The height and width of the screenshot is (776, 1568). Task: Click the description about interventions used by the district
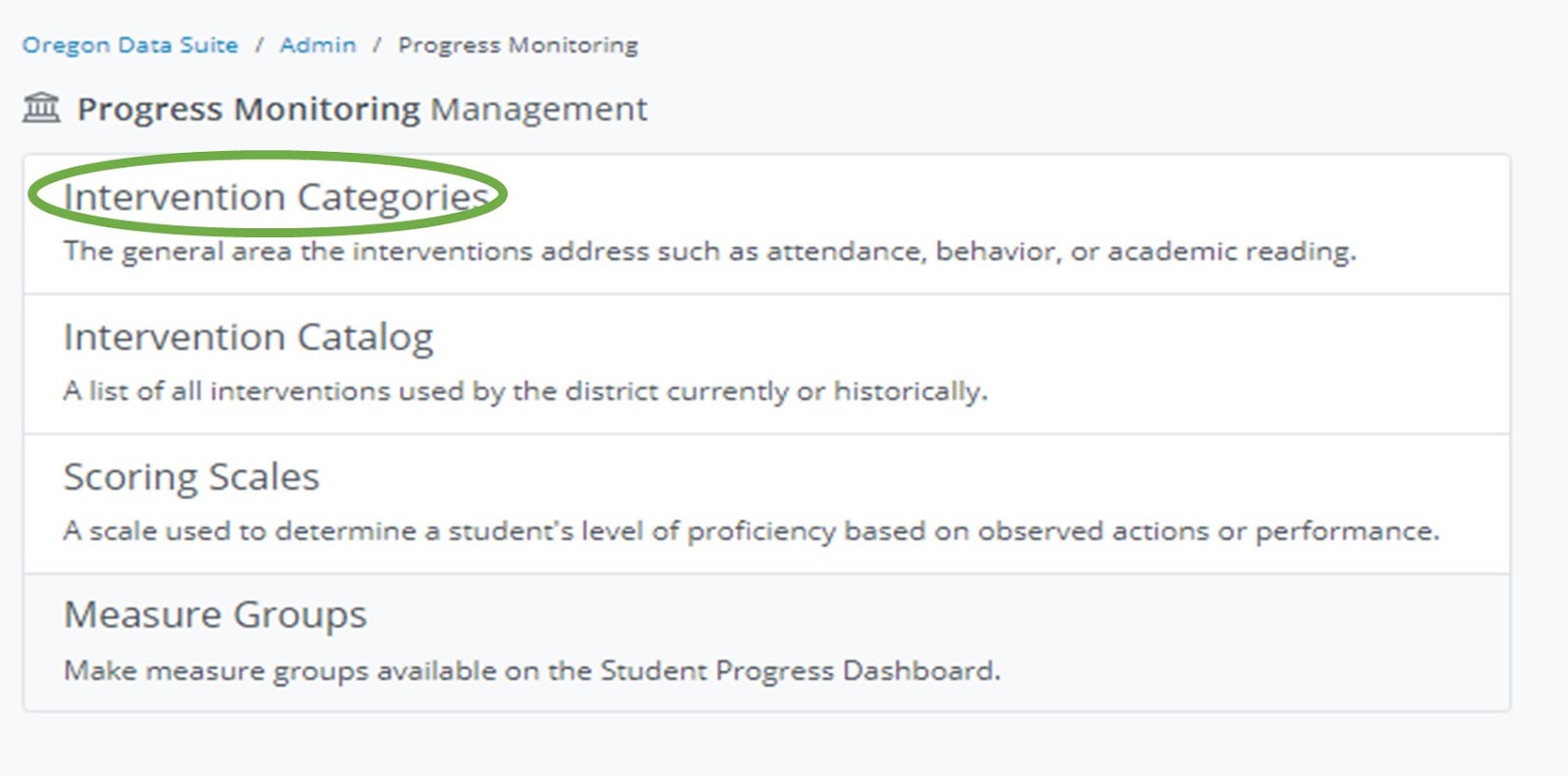coord(525,391)
